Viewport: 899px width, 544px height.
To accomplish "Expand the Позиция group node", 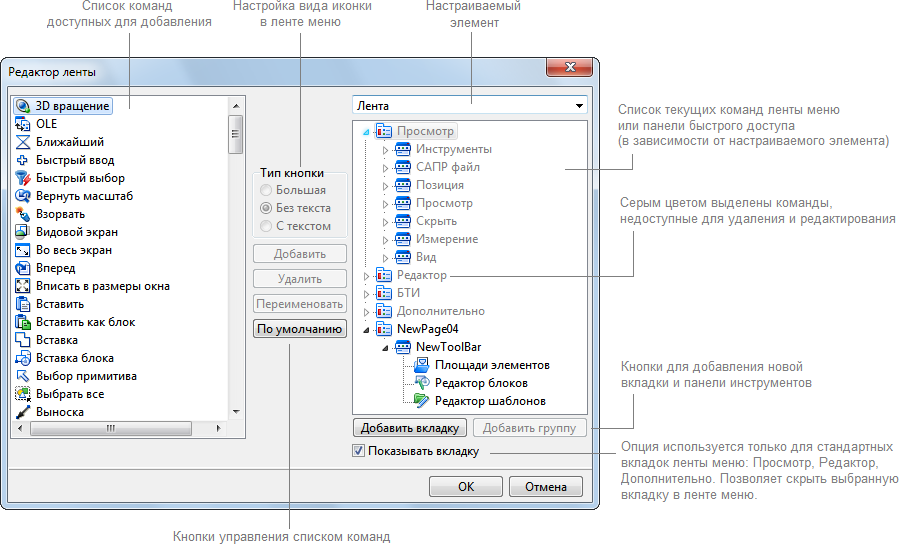I will coord(385,186).
